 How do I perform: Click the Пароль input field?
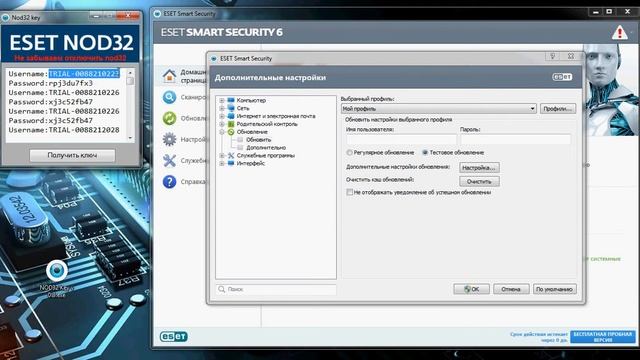[x=516, y=139]
